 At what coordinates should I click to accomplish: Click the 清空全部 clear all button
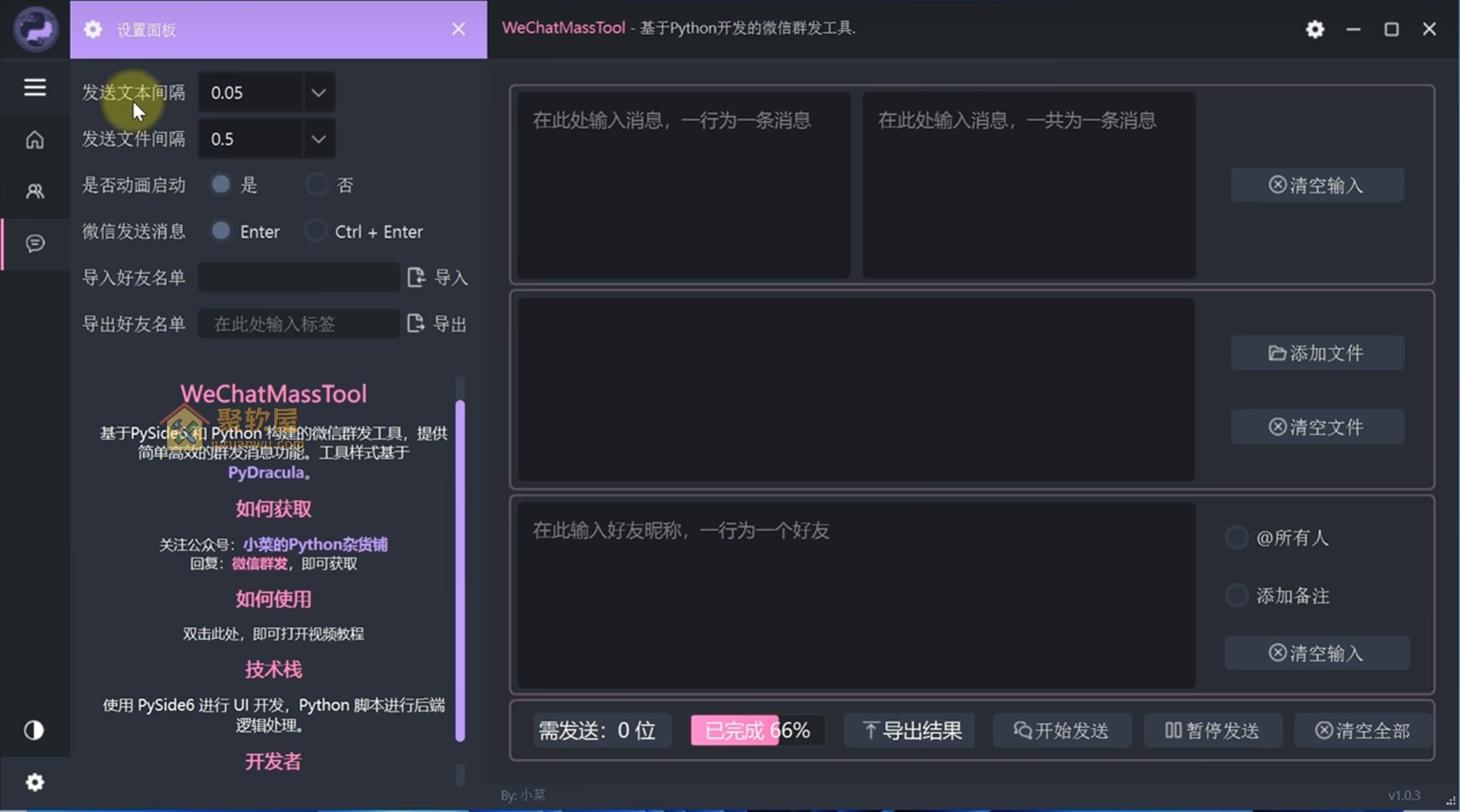(1363, 729)
